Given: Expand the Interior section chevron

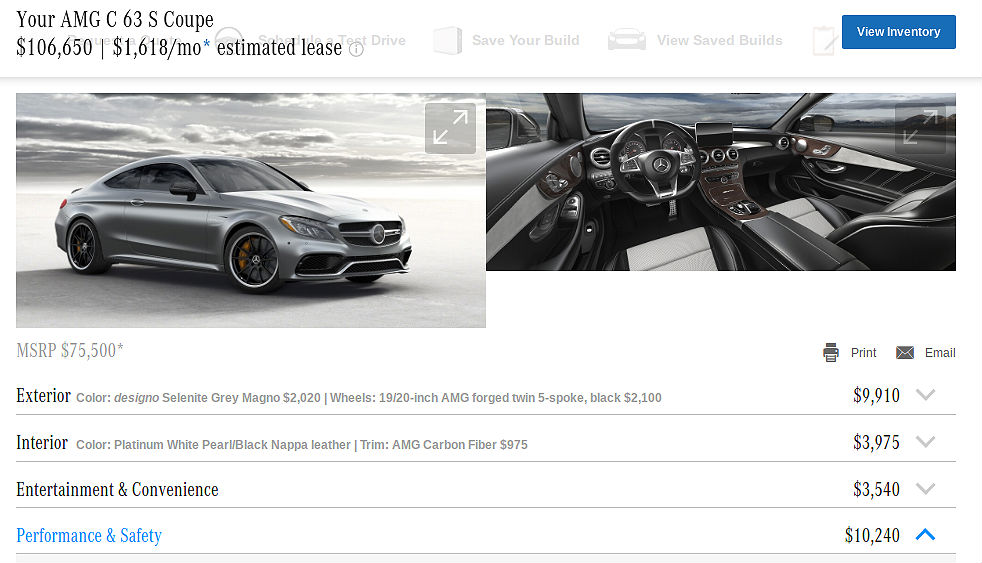Looking at the screenshot, I should pos(925,442).
